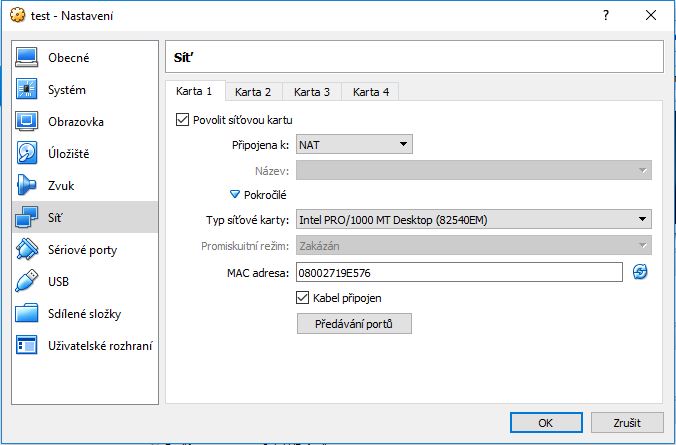The image size is (676, 445).
Task: Open the Úložiště disk icon
Action: click(27, 153)
